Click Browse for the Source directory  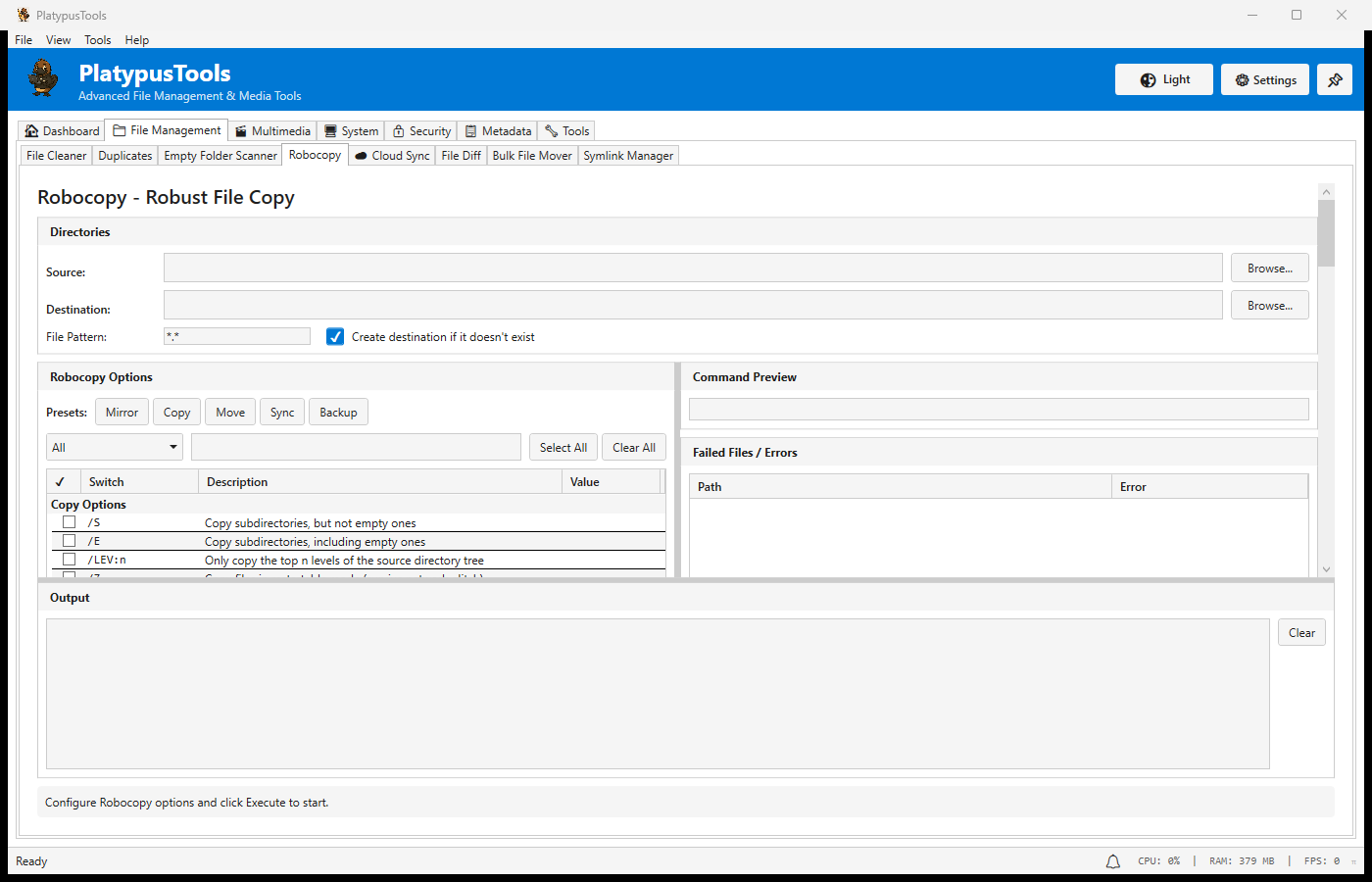click(1269, 269)
